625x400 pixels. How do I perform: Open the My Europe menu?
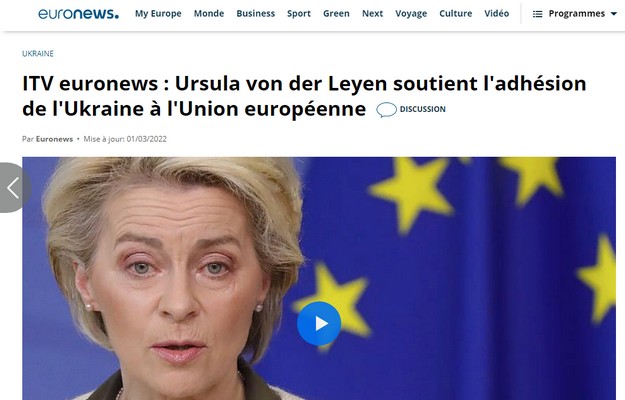pyautogui.click(x=158, y=14)
